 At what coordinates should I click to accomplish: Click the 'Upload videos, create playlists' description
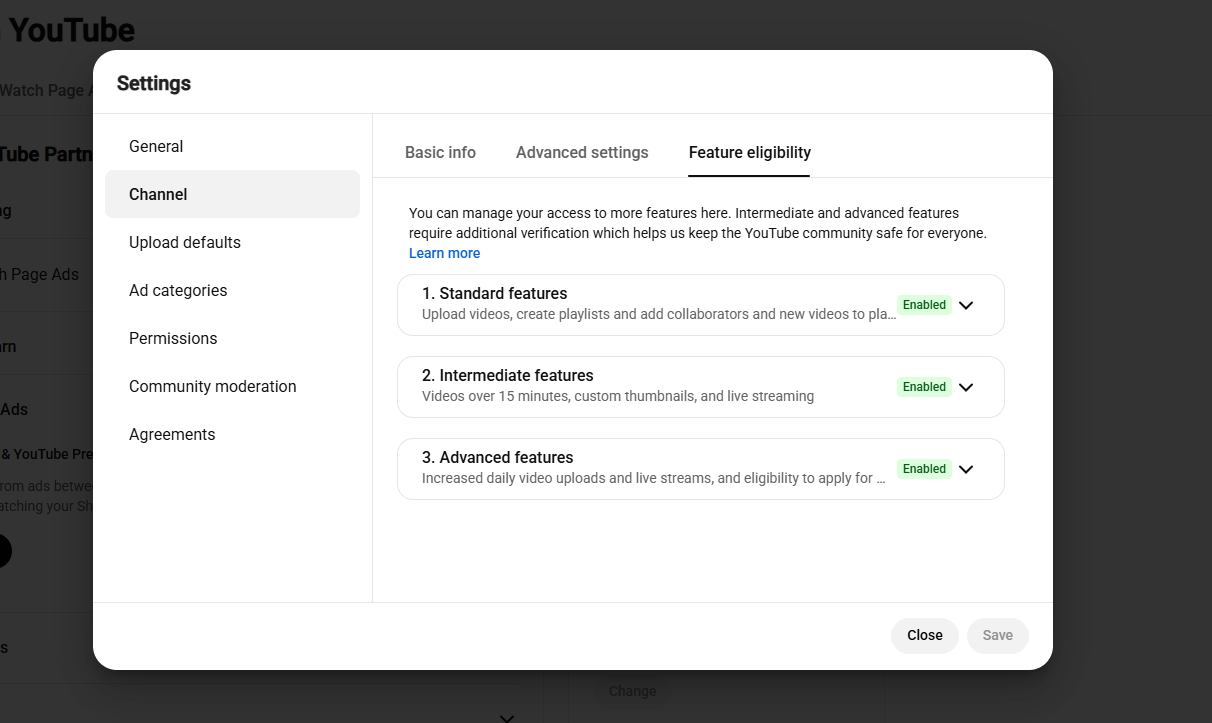click(x=659, y=314)
